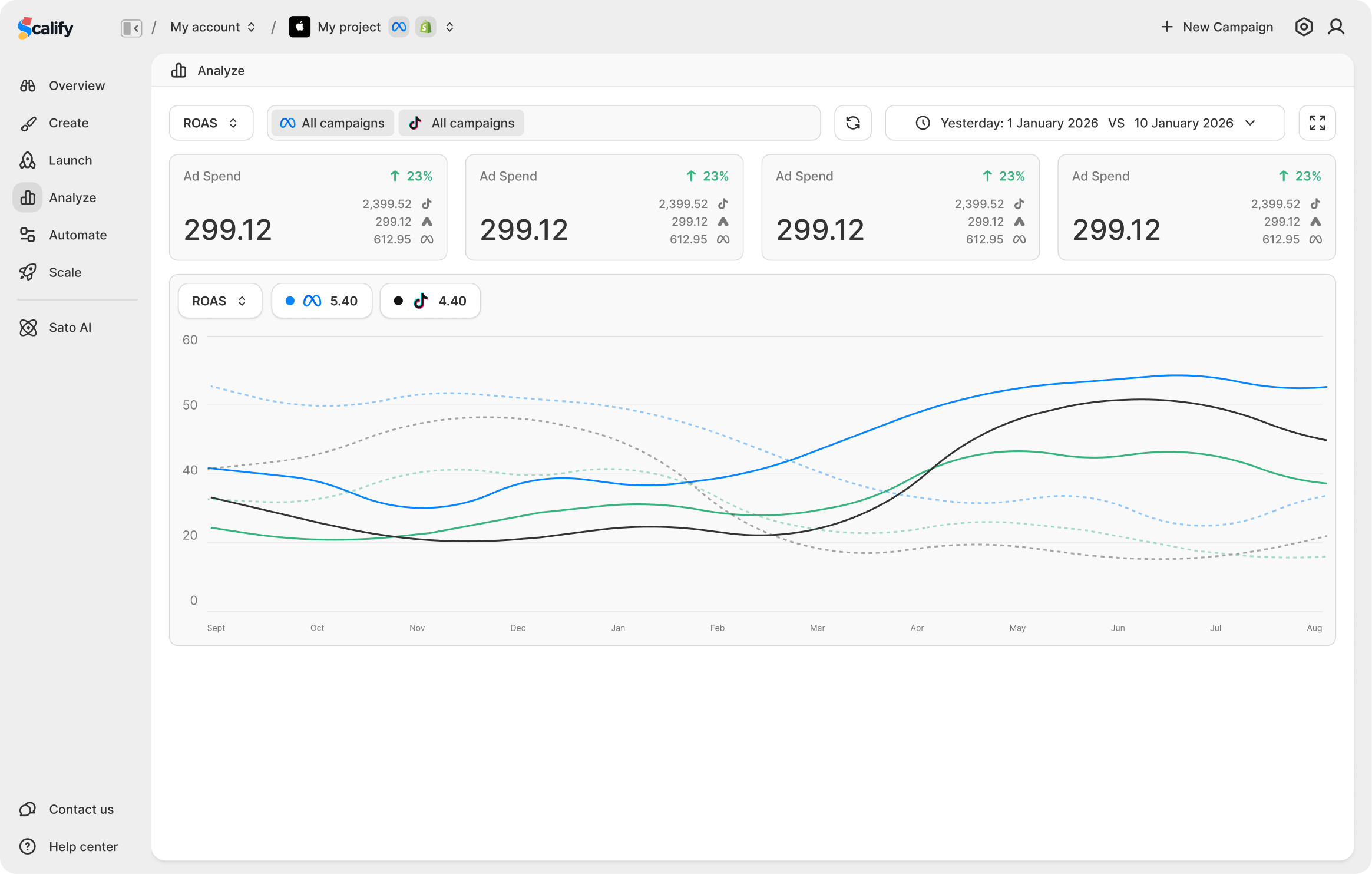Open the Overview section in sidebar

(x=76, y=85)
